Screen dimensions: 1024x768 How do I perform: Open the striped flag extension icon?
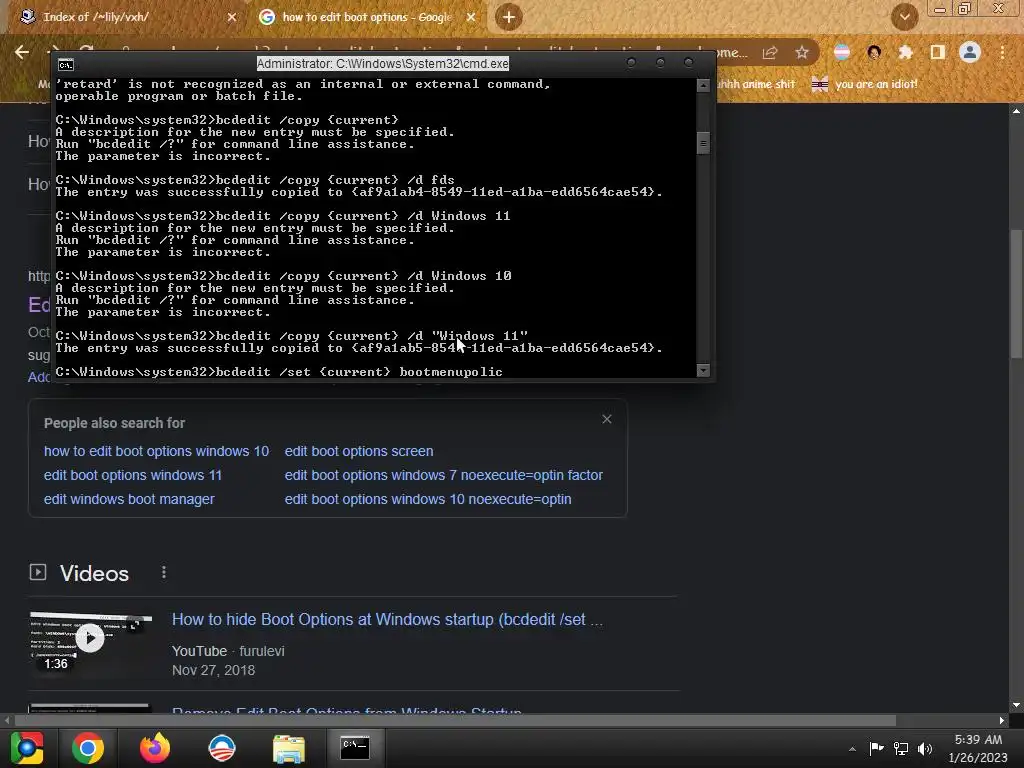coord(842,52)
